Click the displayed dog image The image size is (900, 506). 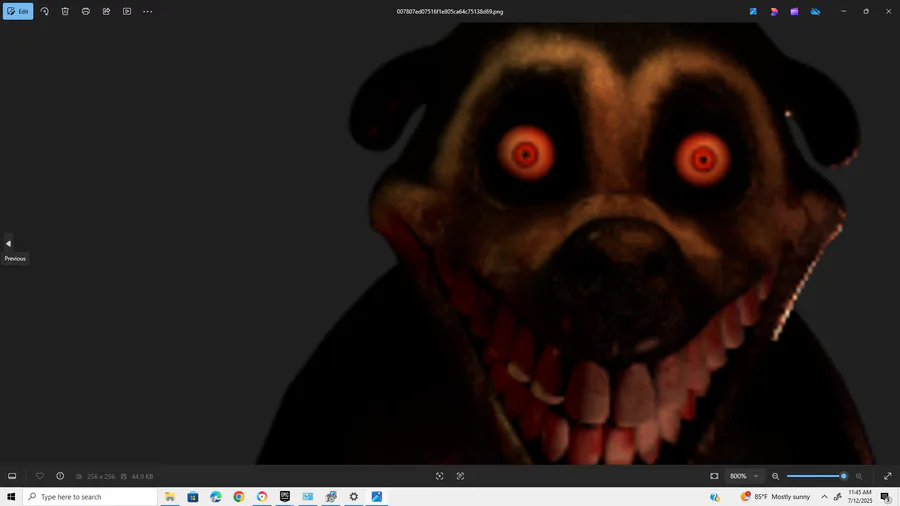click(565, 244)
